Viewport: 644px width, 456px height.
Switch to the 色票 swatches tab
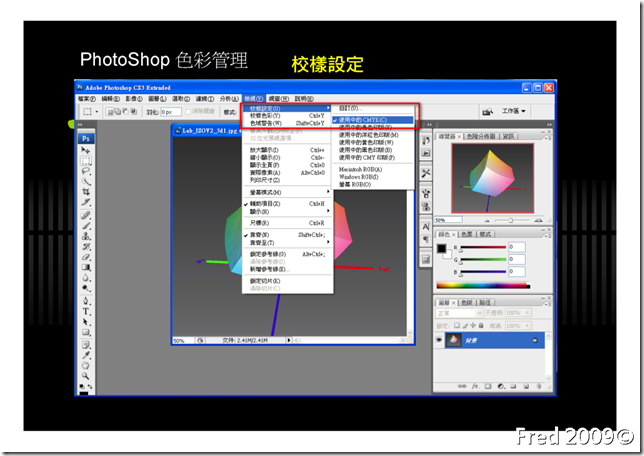tap(466, 234)
